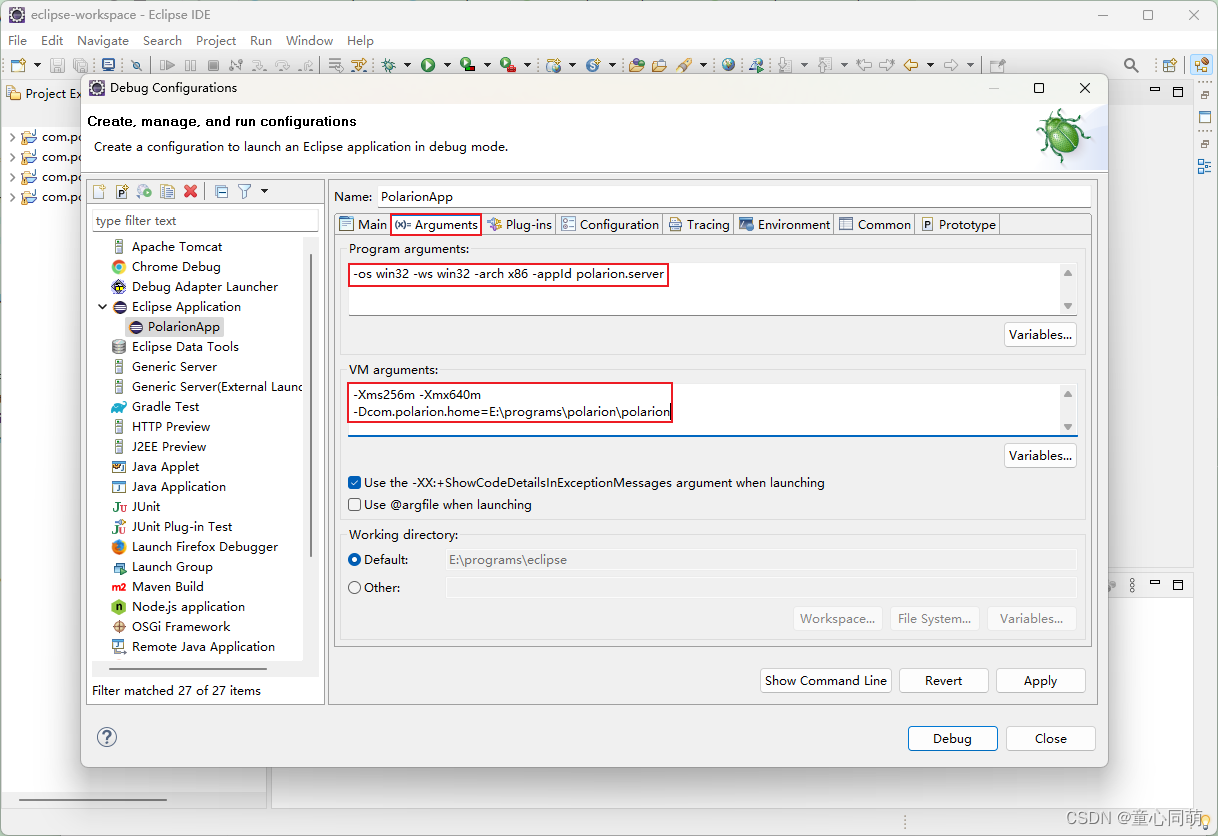Click Show Command Line button
The width and height of the screenshot is (1218, 836).
tap(826, 680)
